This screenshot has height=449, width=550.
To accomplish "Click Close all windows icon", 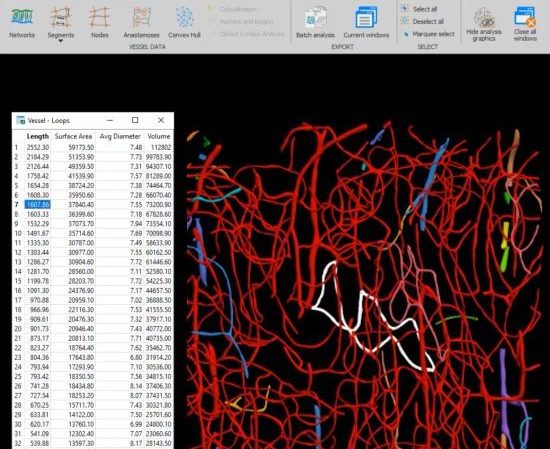I will pos(525,24).
